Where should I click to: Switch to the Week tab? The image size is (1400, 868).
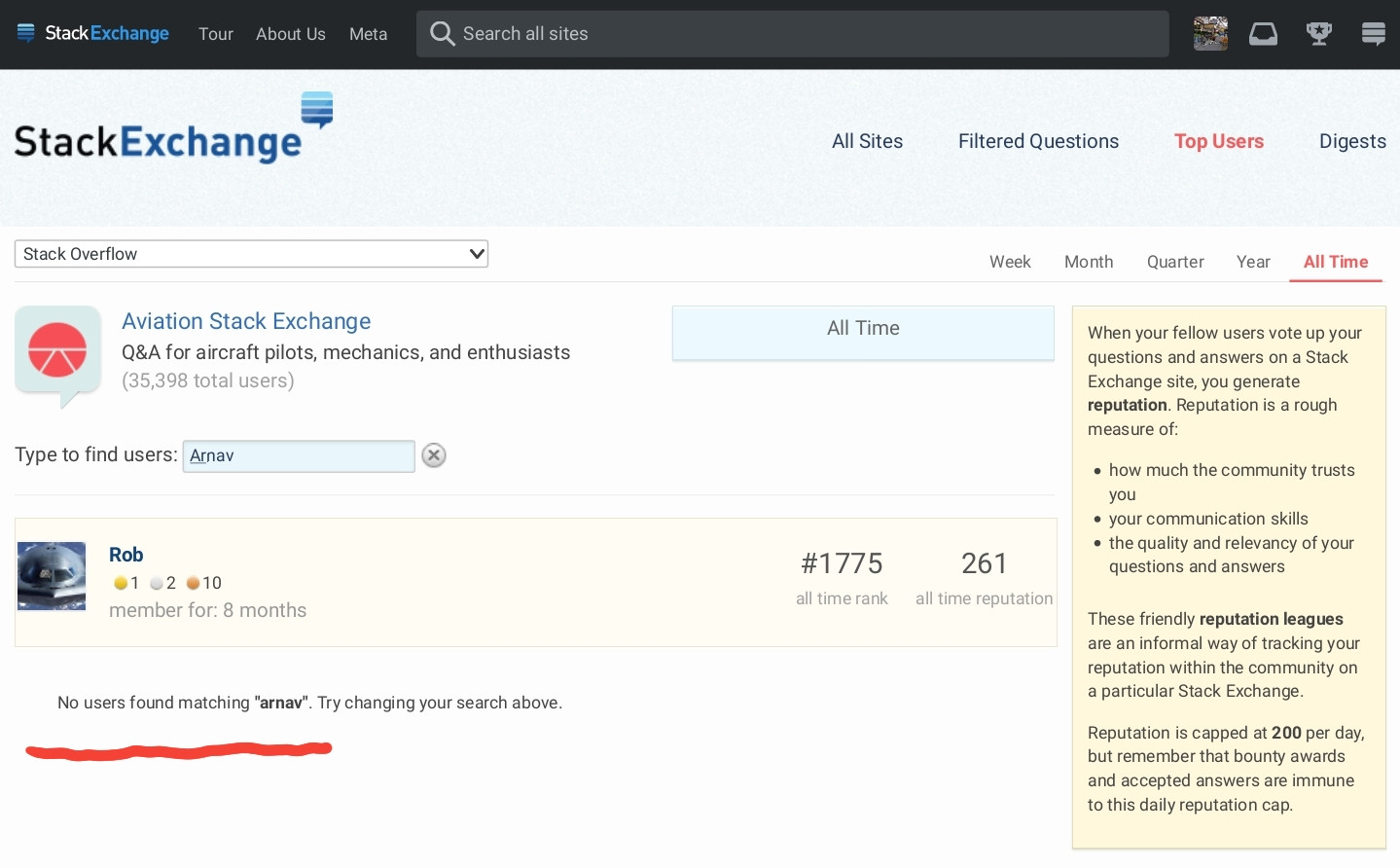pos(1010,262)
